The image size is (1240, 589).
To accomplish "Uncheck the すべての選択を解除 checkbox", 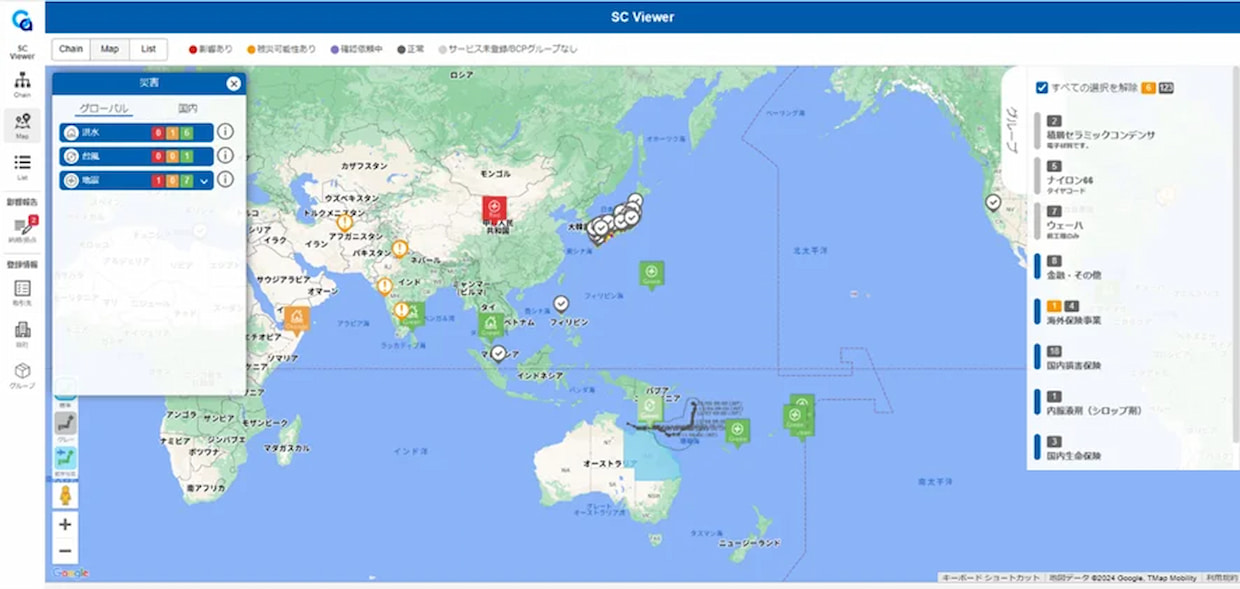I will tap(1042, 87).
